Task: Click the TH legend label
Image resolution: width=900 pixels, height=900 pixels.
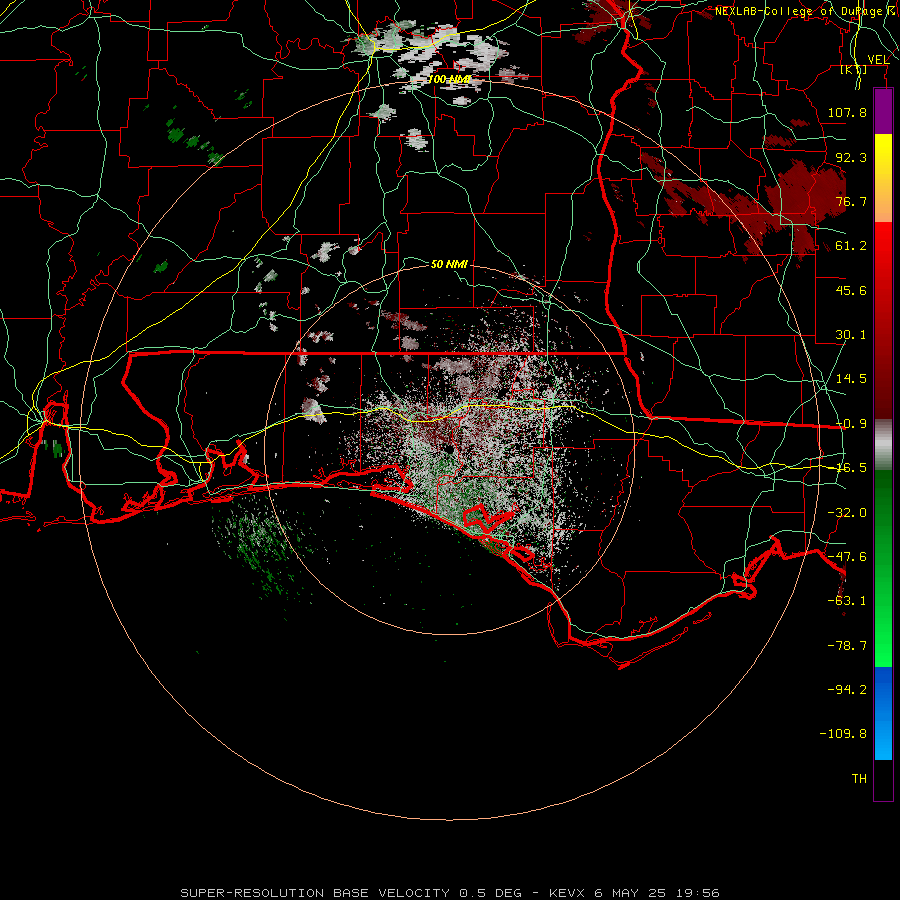Action: click(x=859, y=779)
